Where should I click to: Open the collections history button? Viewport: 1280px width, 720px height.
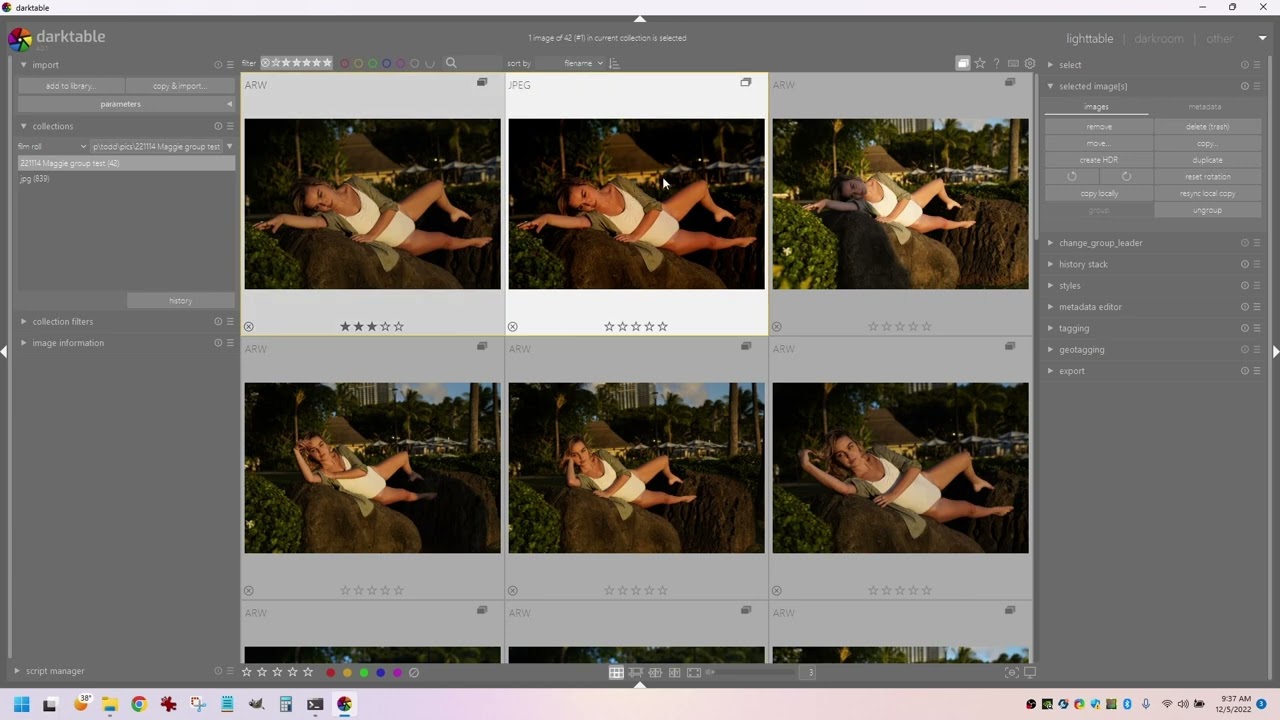pos(180,301)
